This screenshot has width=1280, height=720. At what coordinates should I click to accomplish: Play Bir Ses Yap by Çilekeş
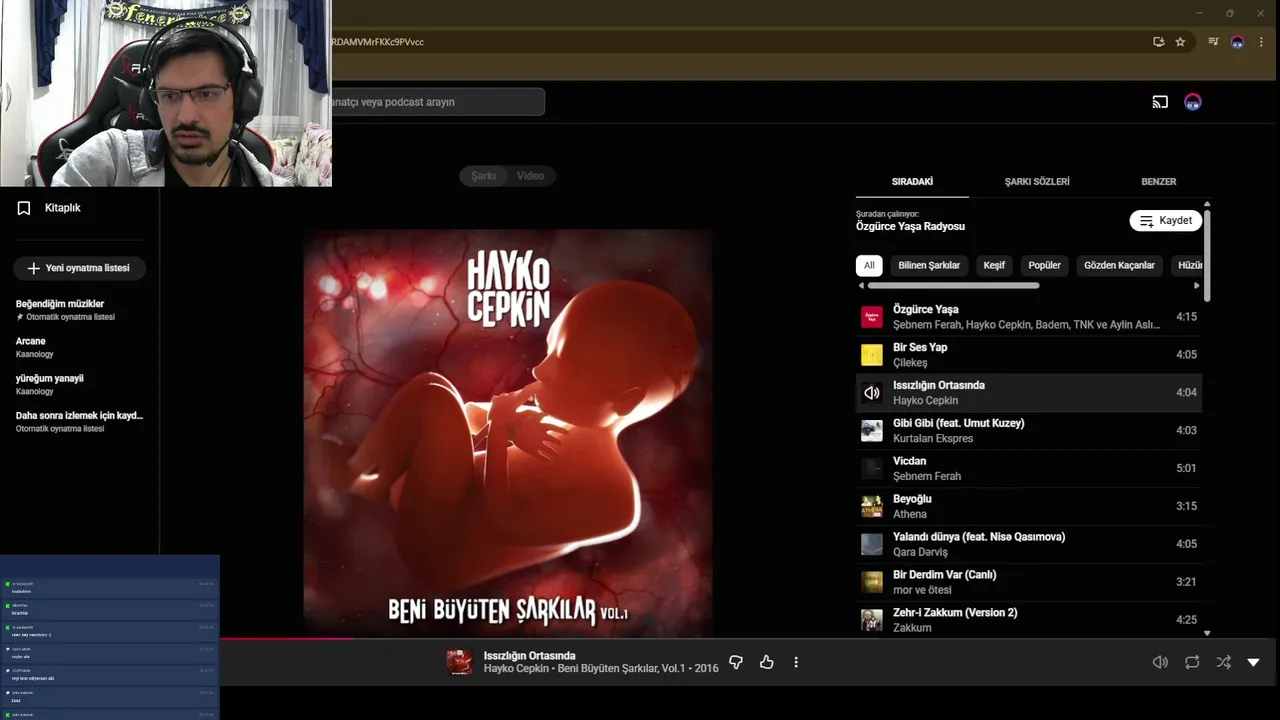pyautogui.click(x=1029, y=355)
